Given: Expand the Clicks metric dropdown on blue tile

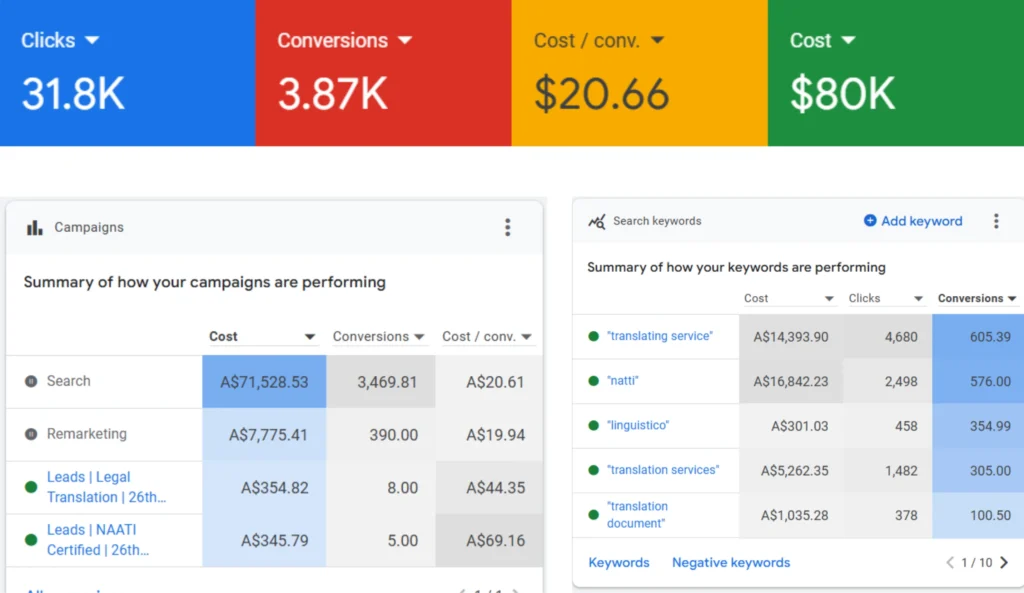Looking at the screenshot, I should pyautogui.click(x=92, y=40).
